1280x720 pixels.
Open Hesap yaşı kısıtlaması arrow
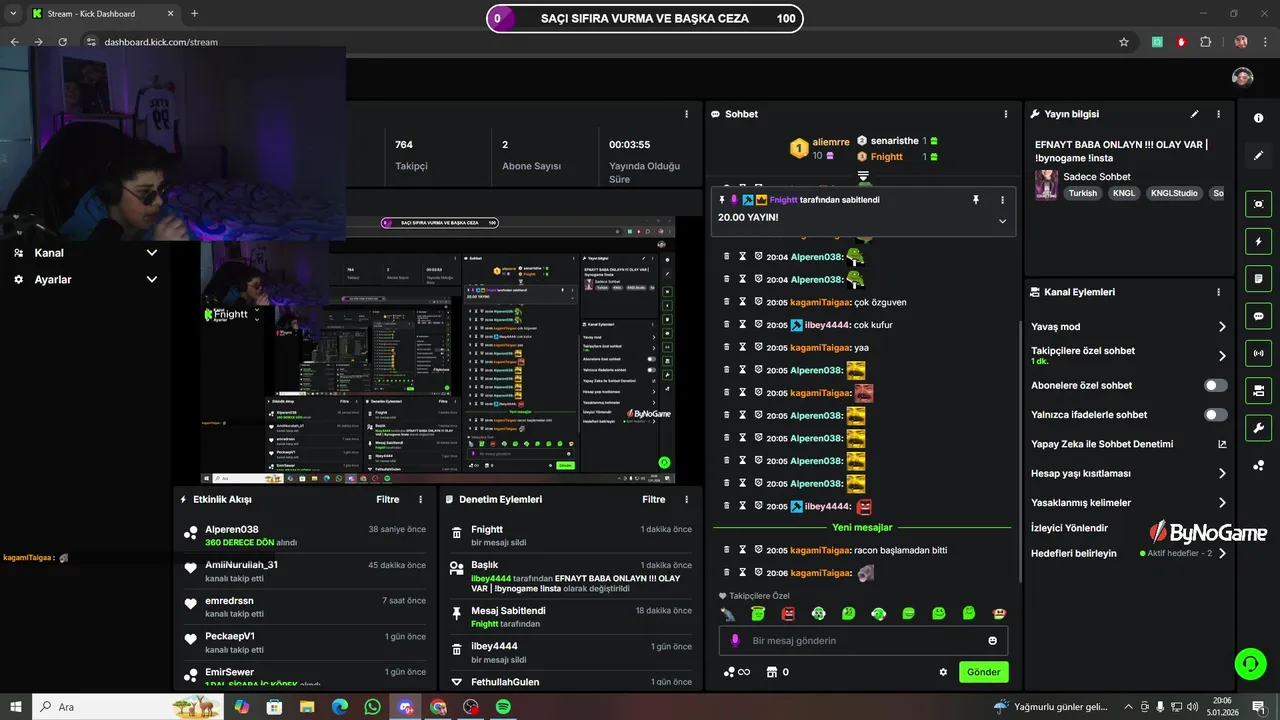pyautogui.click(x=1222, y=473)
